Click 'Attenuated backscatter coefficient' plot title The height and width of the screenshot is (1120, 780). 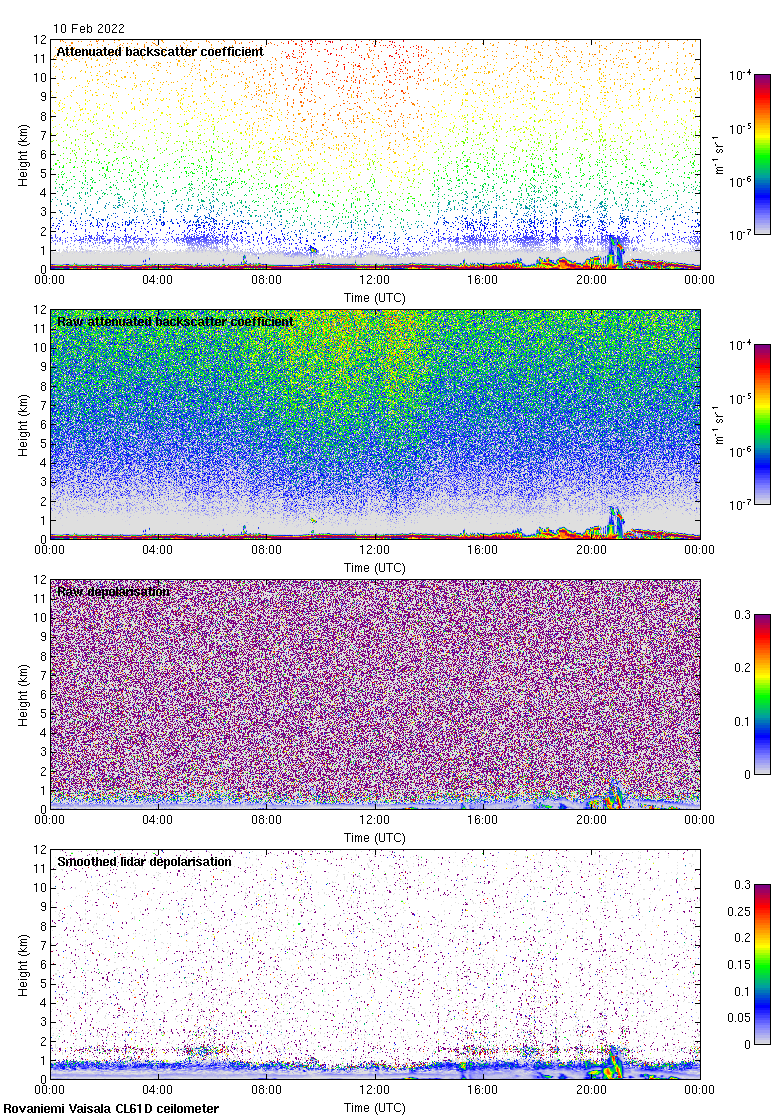[x=160, y=51]
